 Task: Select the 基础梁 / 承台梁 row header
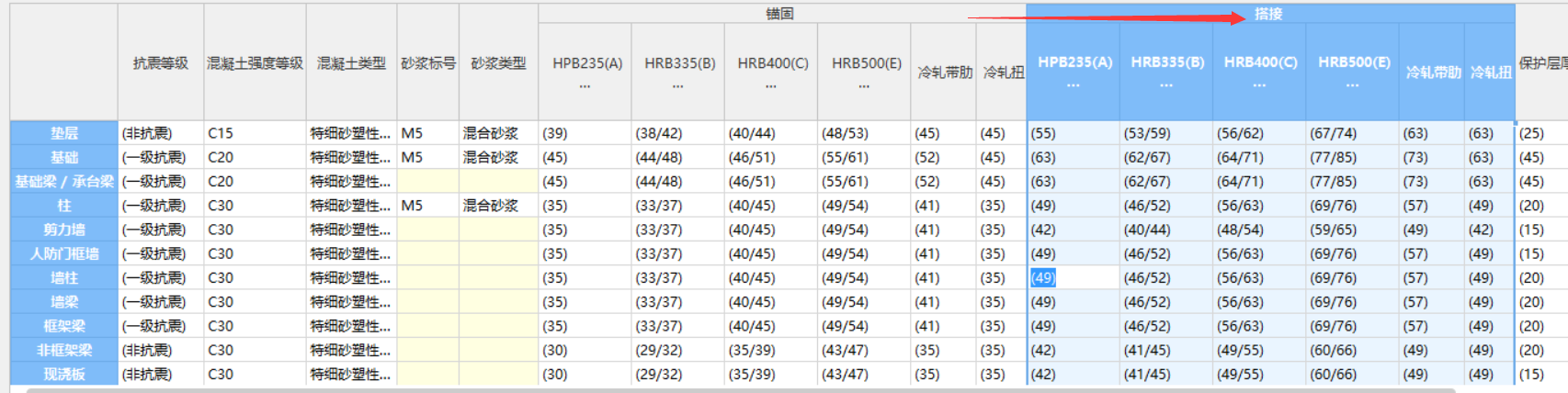pyautogui.click(x=63, y=182)
